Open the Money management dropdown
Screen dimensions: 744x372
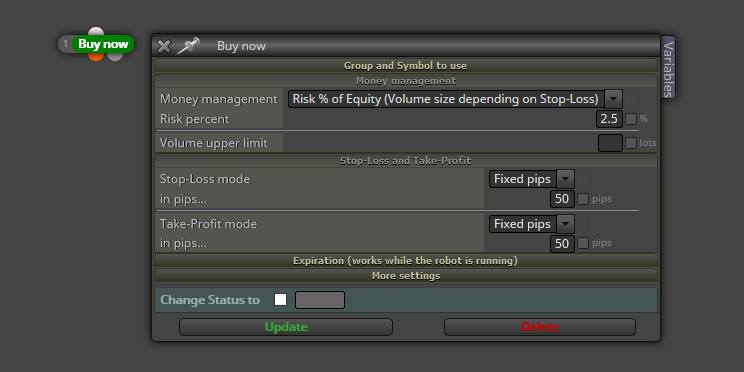tap(455, 99)
